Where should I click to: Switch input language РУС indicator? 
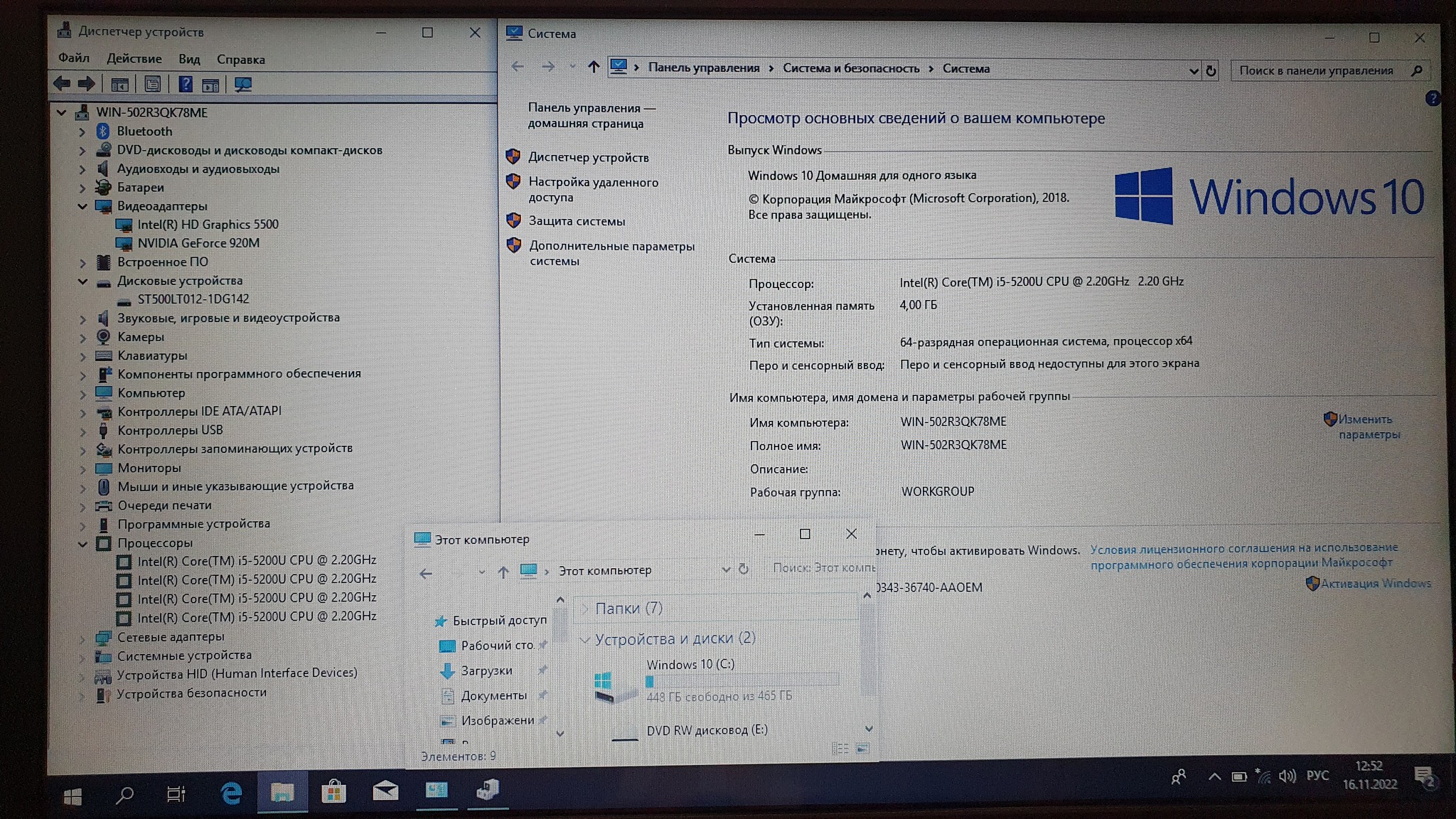click(1317, 775)
